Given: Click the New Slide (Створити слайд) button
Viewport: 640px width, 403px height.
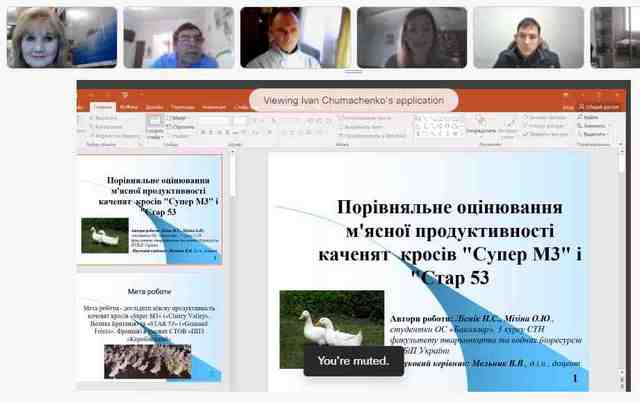Looking at the screenshot, I should point(155,127).
